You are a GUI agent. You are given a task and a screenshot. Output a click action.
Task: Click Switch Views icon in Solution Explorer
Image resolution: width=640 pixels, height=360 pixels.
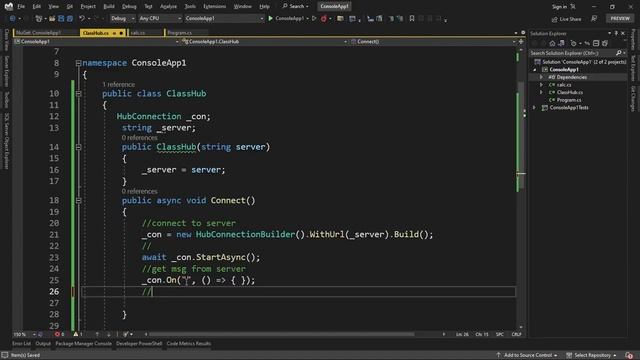(x=562, y=43)
